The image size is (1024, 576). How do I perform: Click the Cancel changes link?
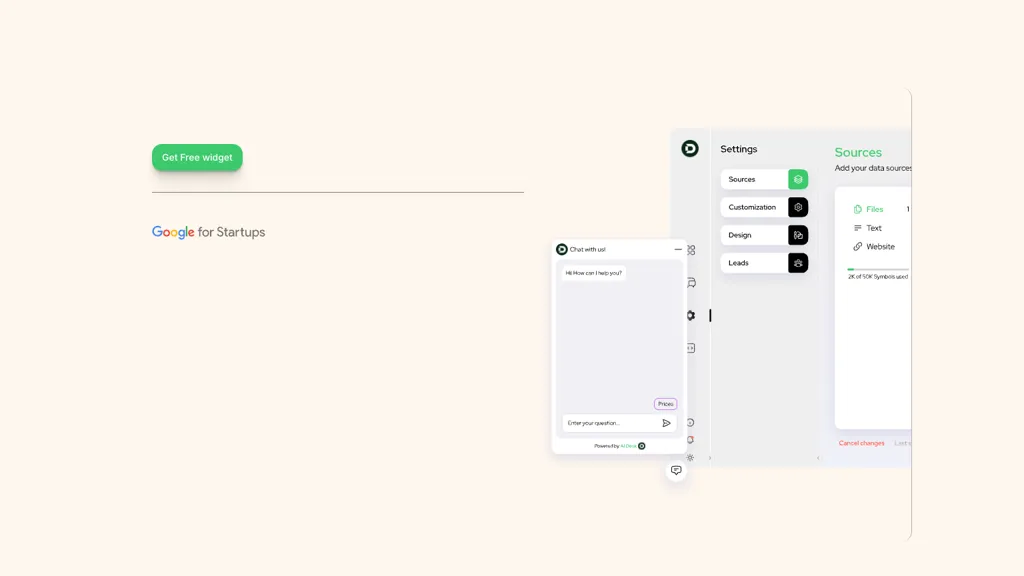[x=861, y=443]
